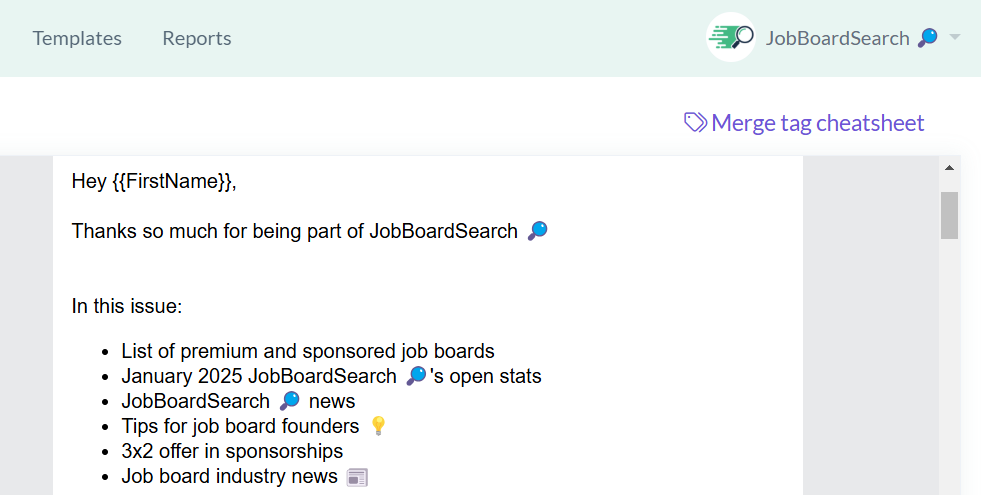Click the newspaper emoji after industry news
Viewport: 981px width, 495px height.
pos(357,477)
